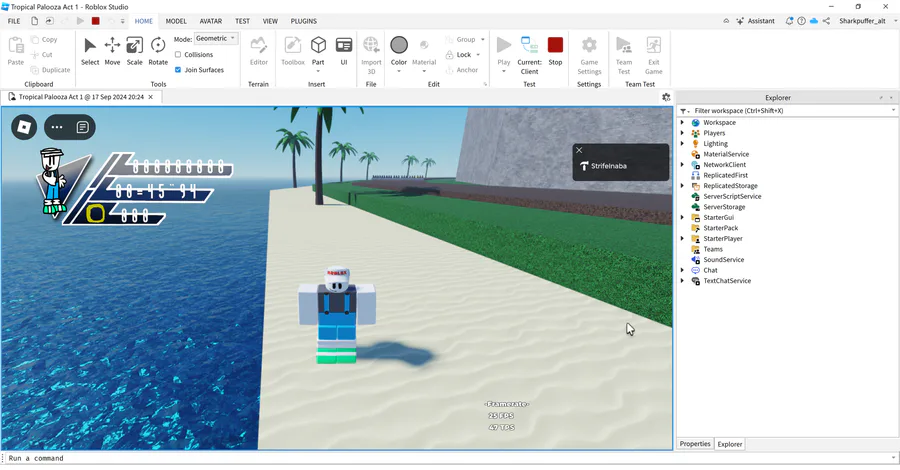Viewport: 900px width, 470px height.
Task: Open the Assistant sparkle button
Action: (755, 21)
